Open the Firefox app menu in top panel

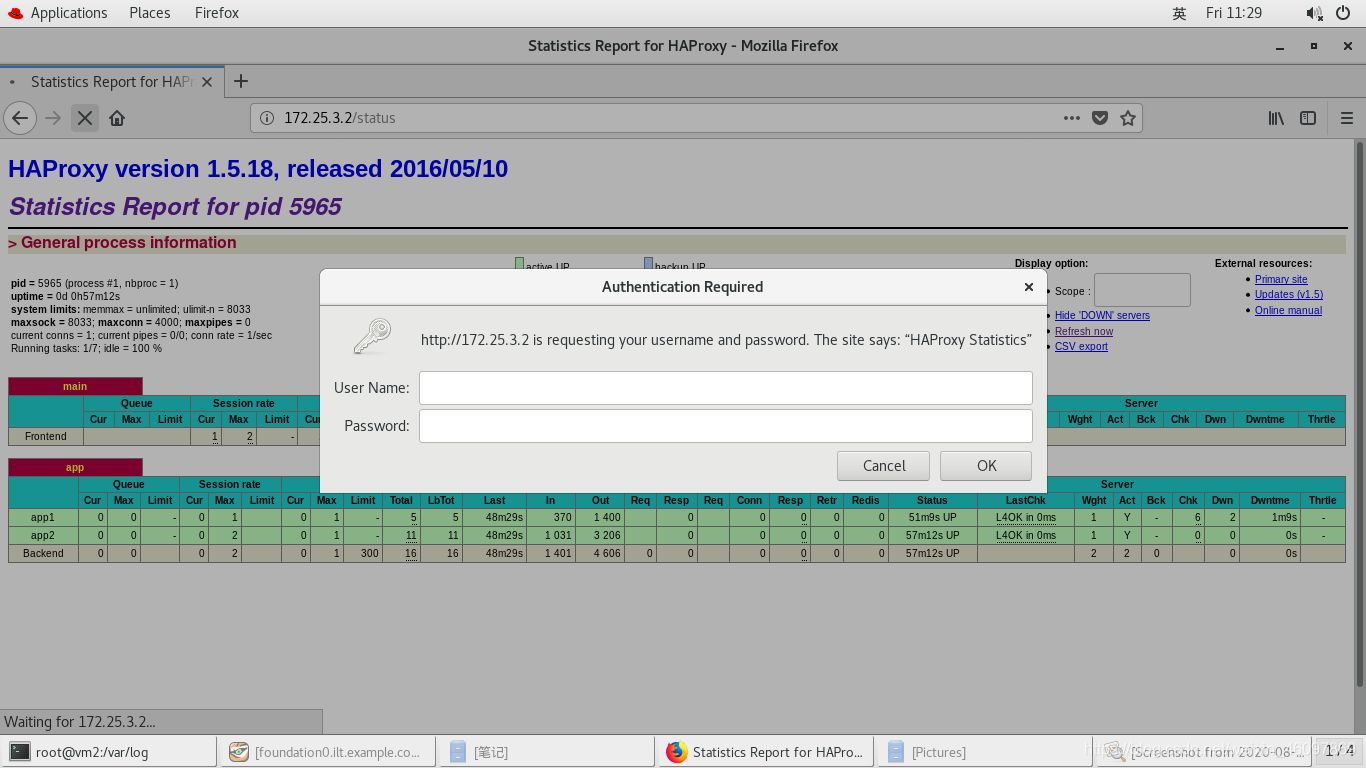pos(217,13)
